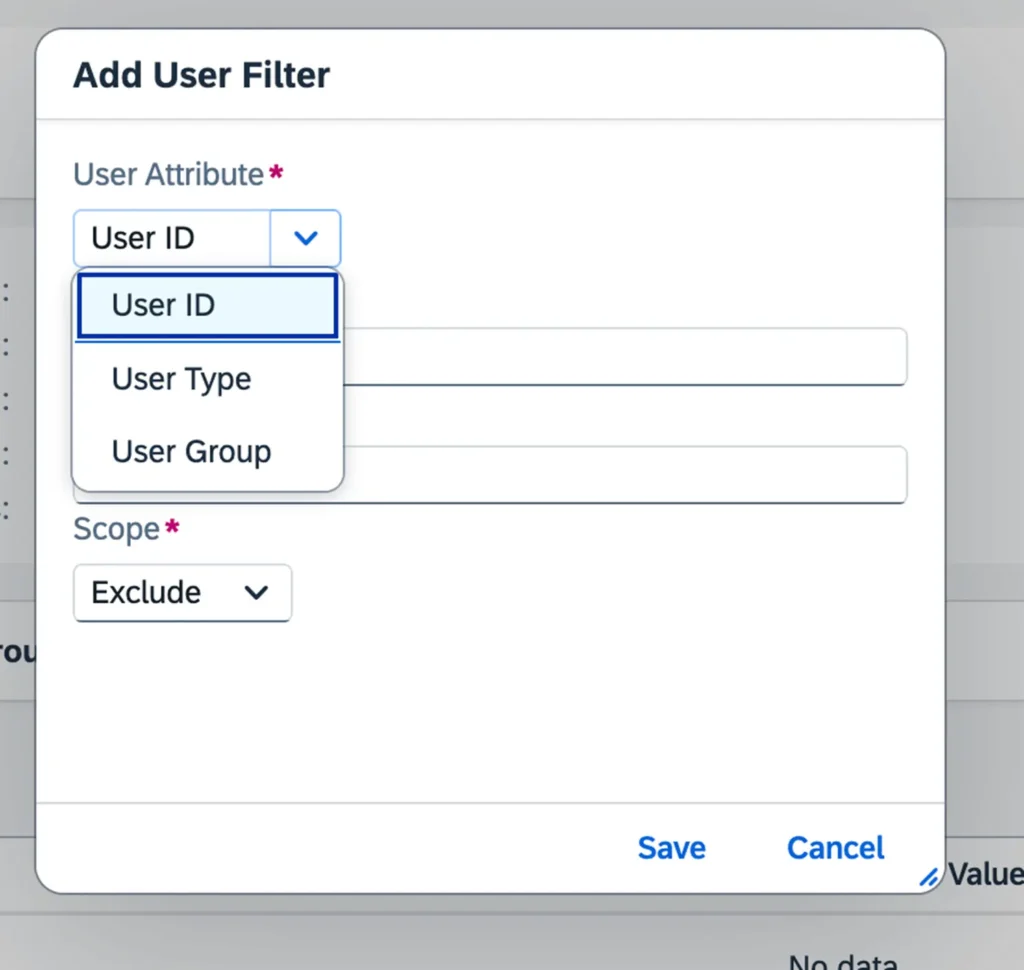Select User ID from the attribute list

207,305
